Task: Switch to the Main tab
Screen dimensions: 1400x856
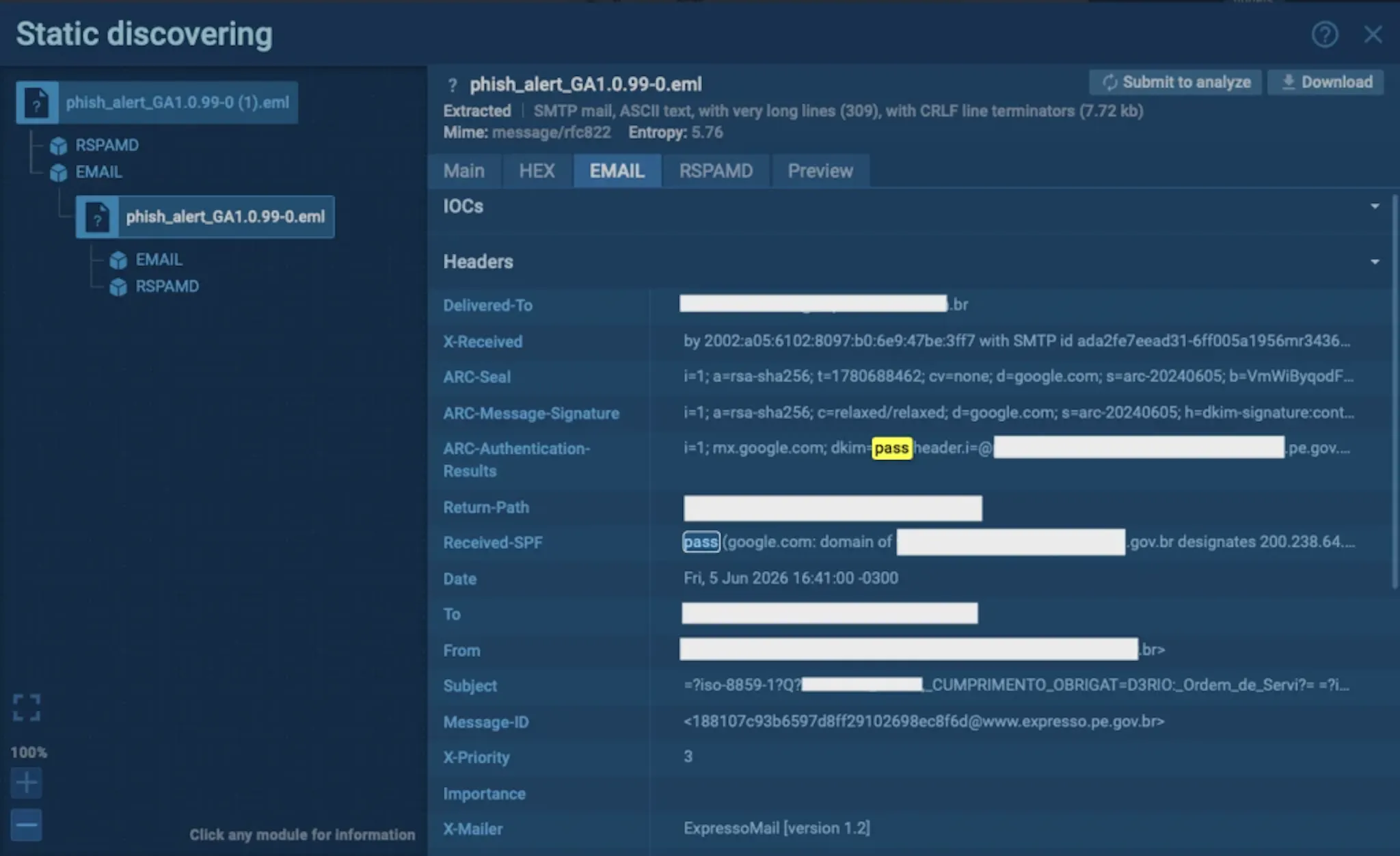Action: pos(464,171)
